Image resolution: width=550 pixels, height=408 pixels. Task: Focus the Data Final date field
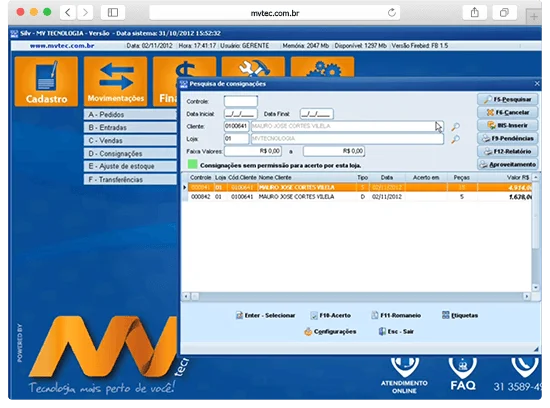(x=316, y=114)
